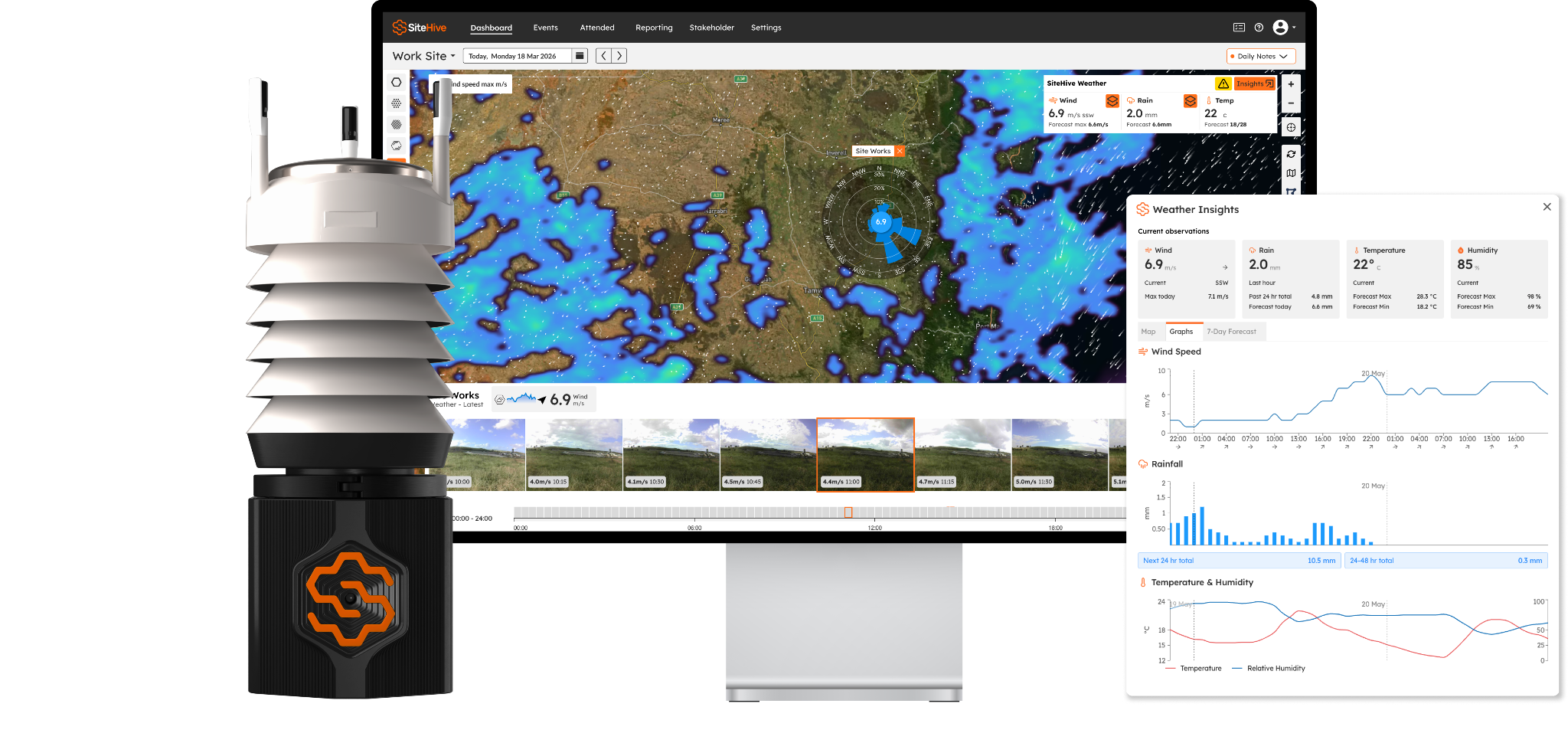Open the Daily Notes dropdown
The width and height of the screenshot is (1568, 743).
pyautogui.click(x=1261, y=56)
